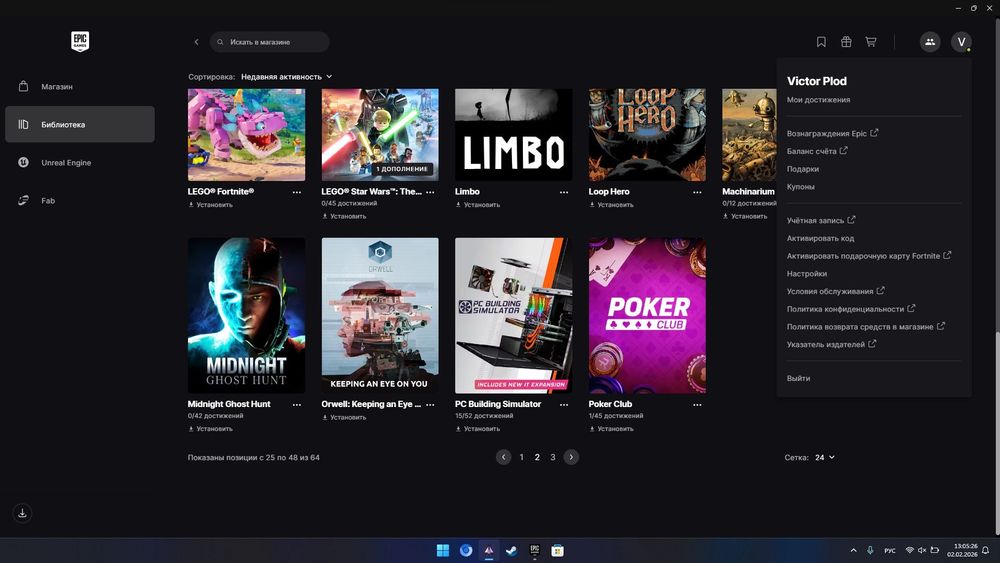Viewport: 1000px width, 563px height.
Task: Go to page 3
Action: pos(553,457)
